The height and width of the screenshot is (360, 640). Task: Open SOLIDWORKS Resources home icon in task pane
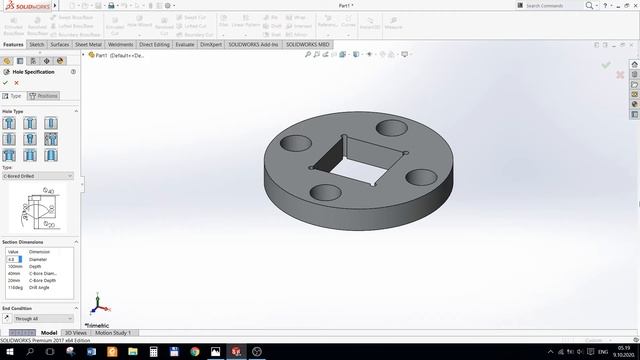point(634,64)
